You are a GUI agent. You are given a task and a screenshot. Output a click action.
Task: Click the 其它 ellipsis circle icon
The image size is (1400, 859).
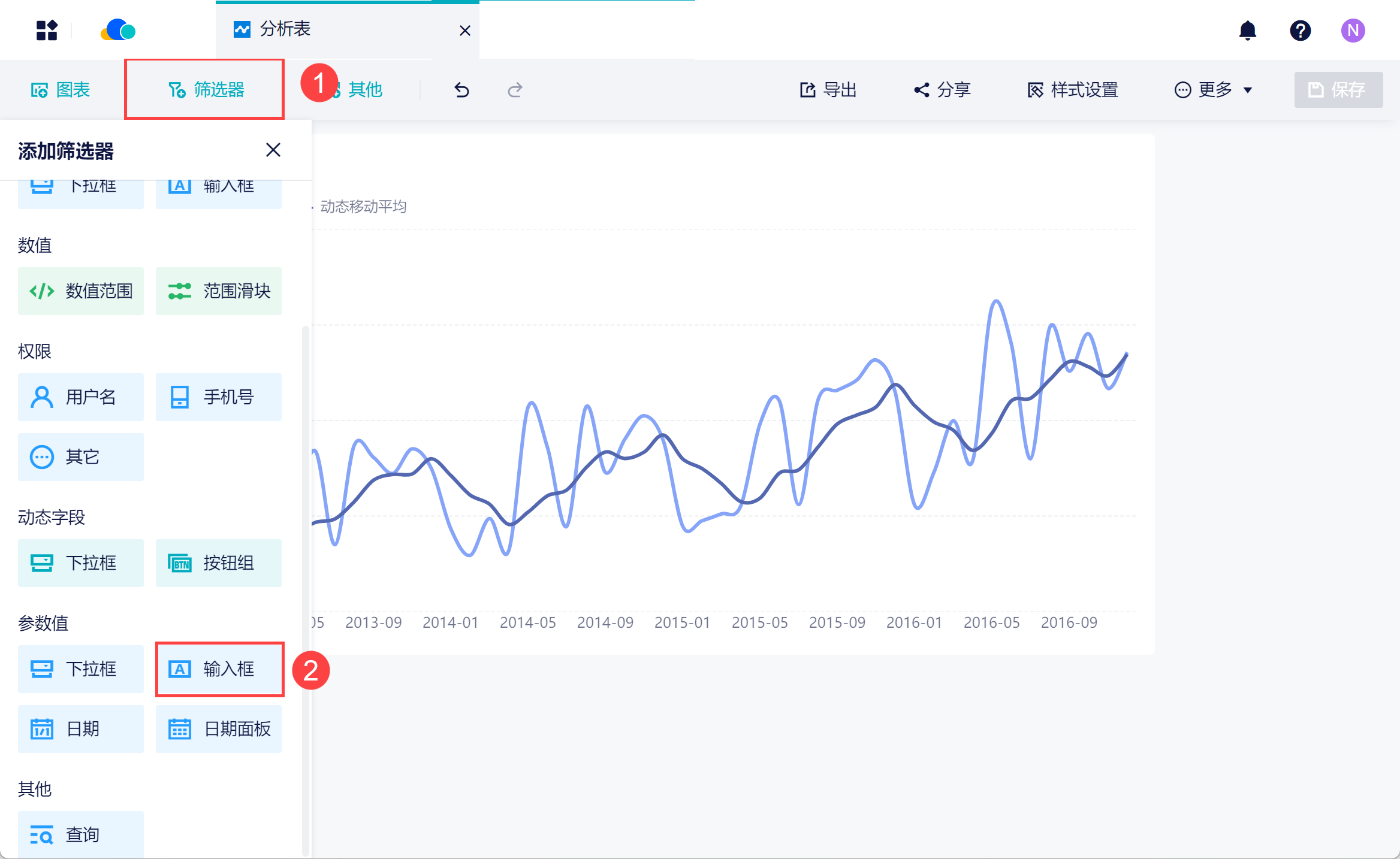pyautogui.click(x=42, y=457)
